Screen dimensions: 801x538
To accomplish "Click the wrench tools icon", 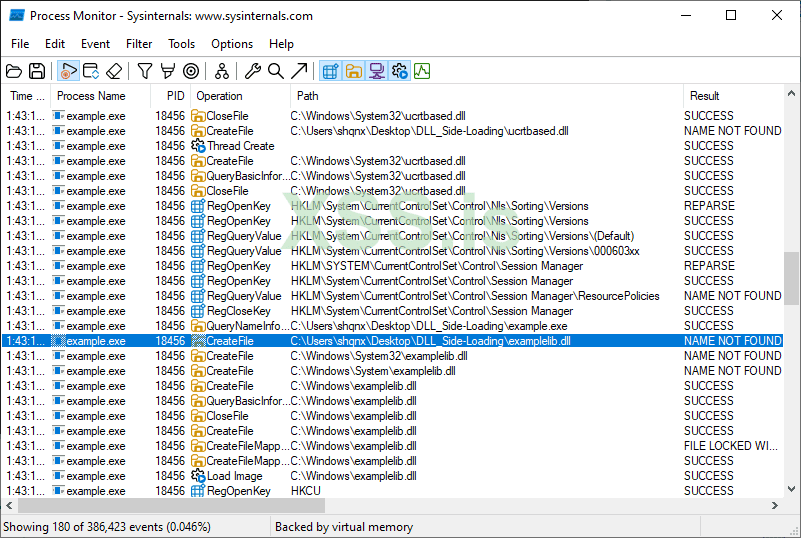I will [x=253, y=71].
